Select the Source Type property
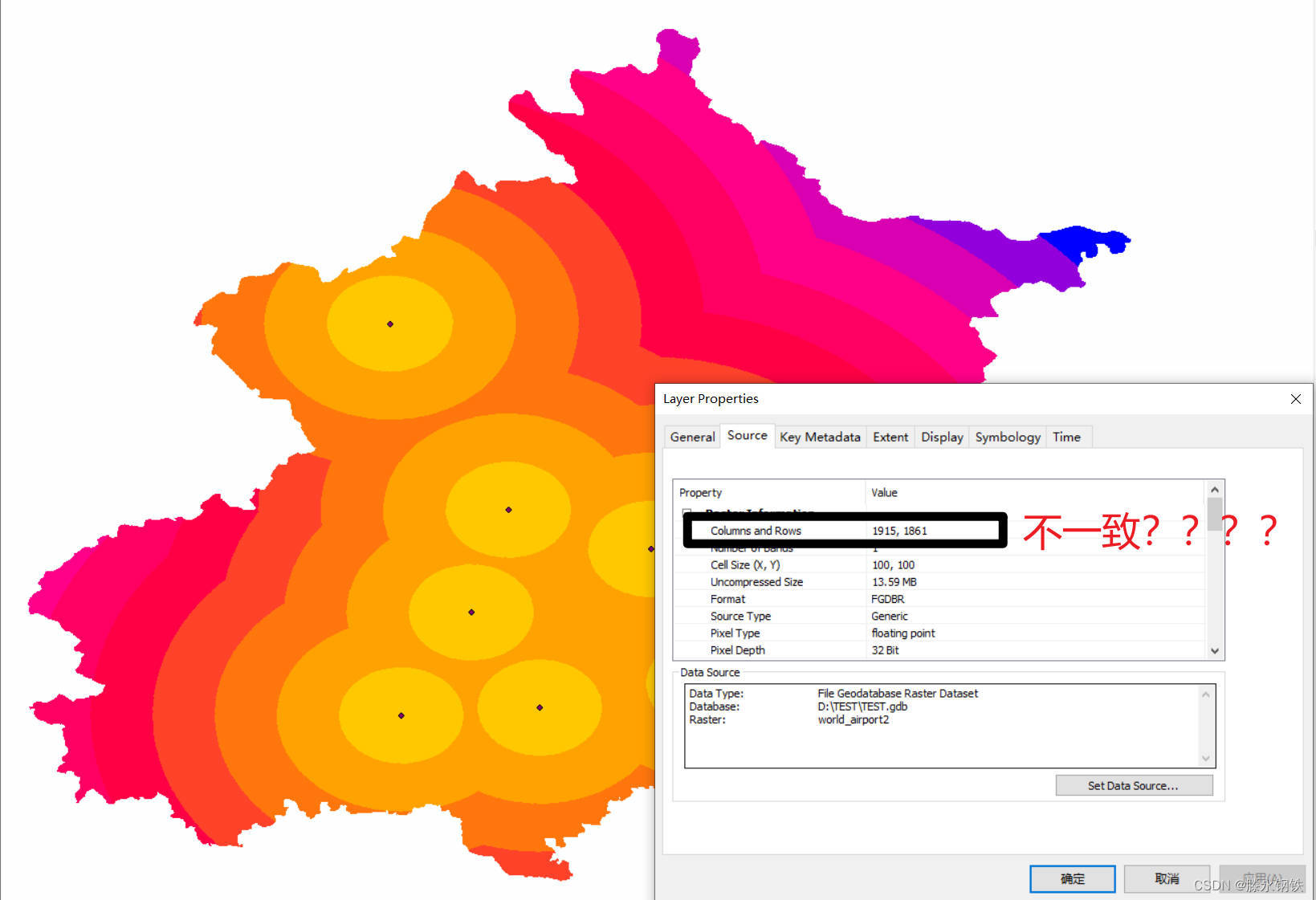The height and width of the screenshot is (900, 1316). point(740,616)
